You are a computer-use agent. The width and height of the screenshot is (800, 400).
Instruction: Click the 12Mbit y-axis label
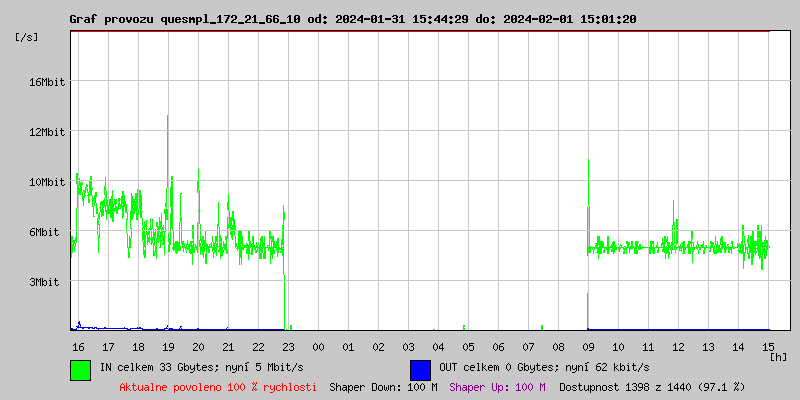click(x=47, y=132)
